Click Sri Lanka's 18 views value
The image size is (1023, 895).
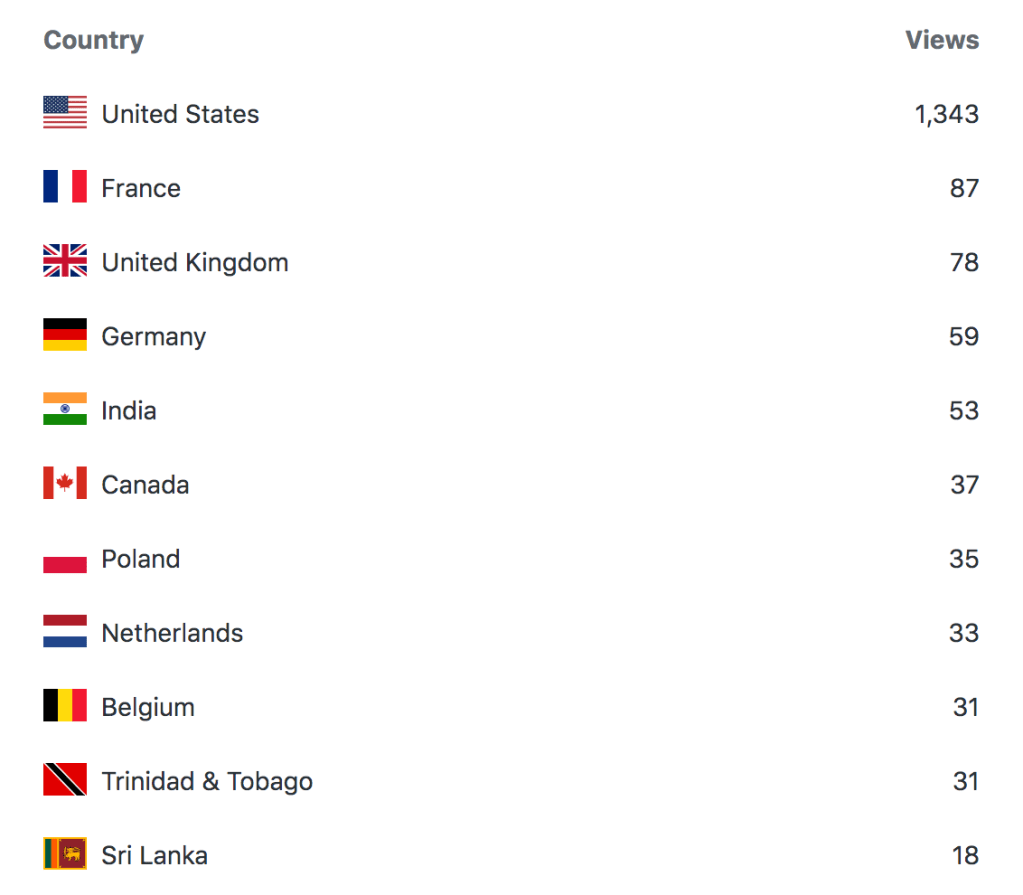point(965,855)
